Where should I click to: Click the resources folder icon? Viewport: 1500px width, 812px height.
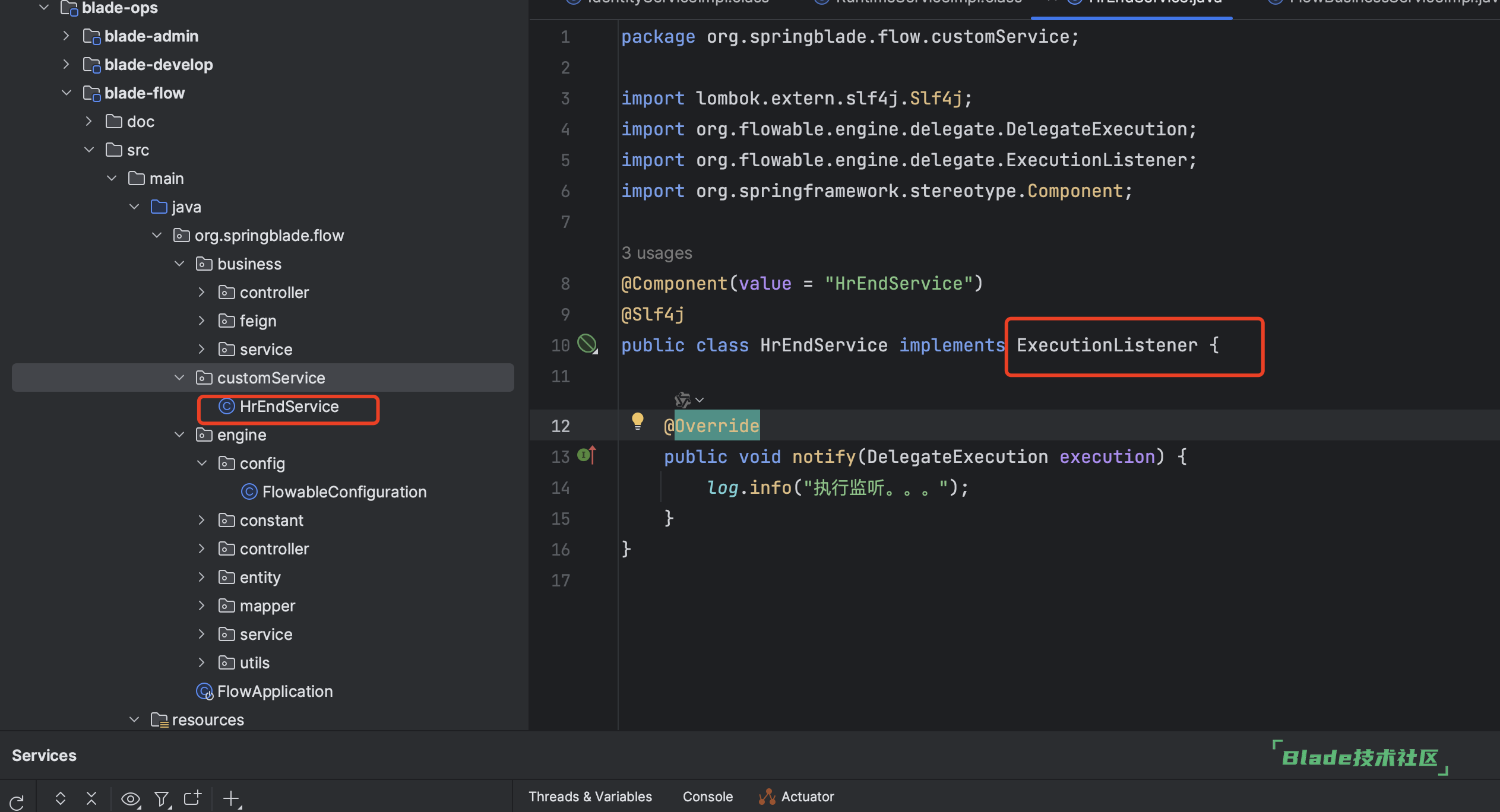(x=159, y=720)
